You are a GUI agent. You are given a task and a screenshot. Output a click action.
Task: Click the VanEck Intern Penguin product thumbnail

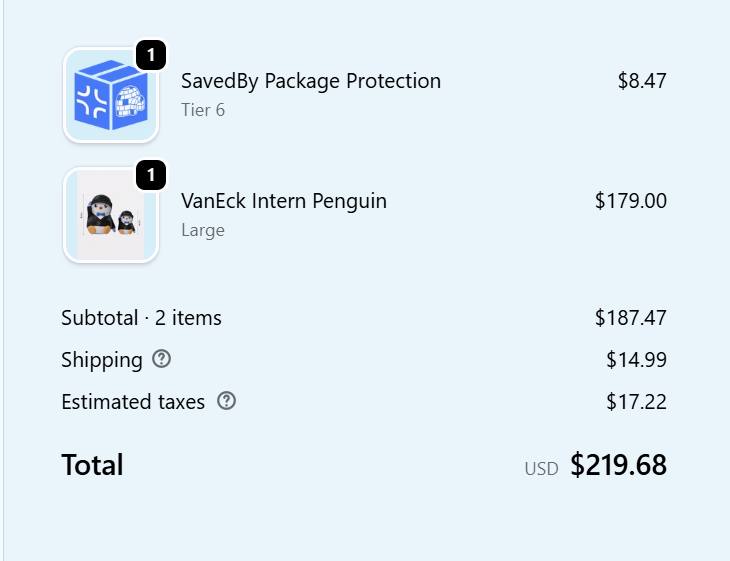pyautogui.click(x=110, y=216)
